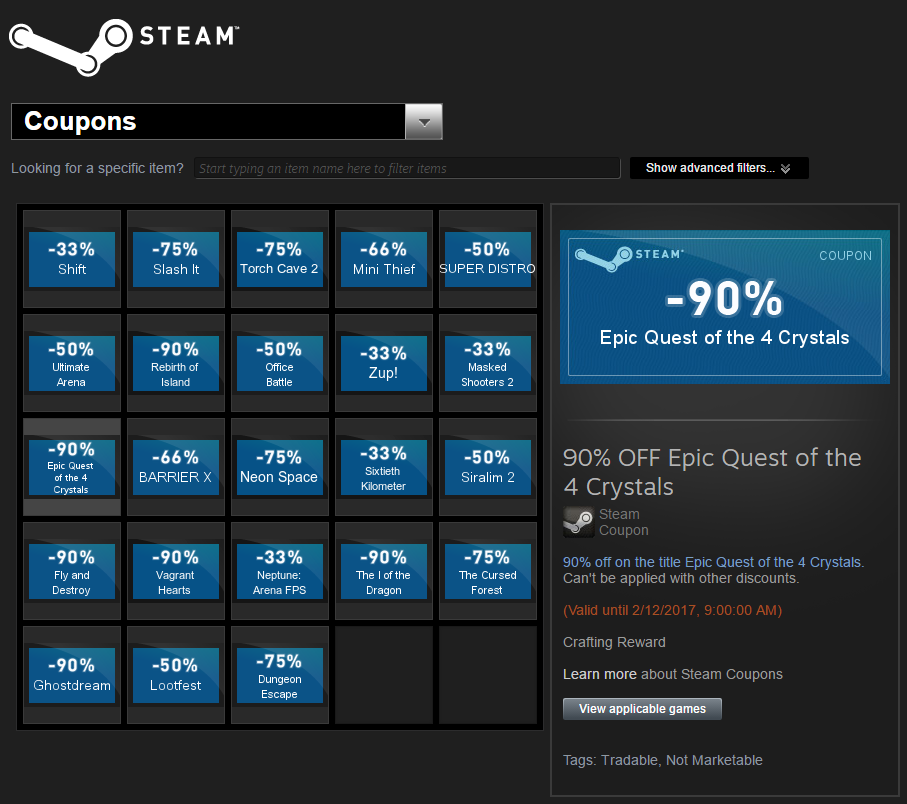Viewport: 907px width, 804px height.
Task: Select the -33% Neptune: Arena FPS coupon
Action: pos(280,571)
